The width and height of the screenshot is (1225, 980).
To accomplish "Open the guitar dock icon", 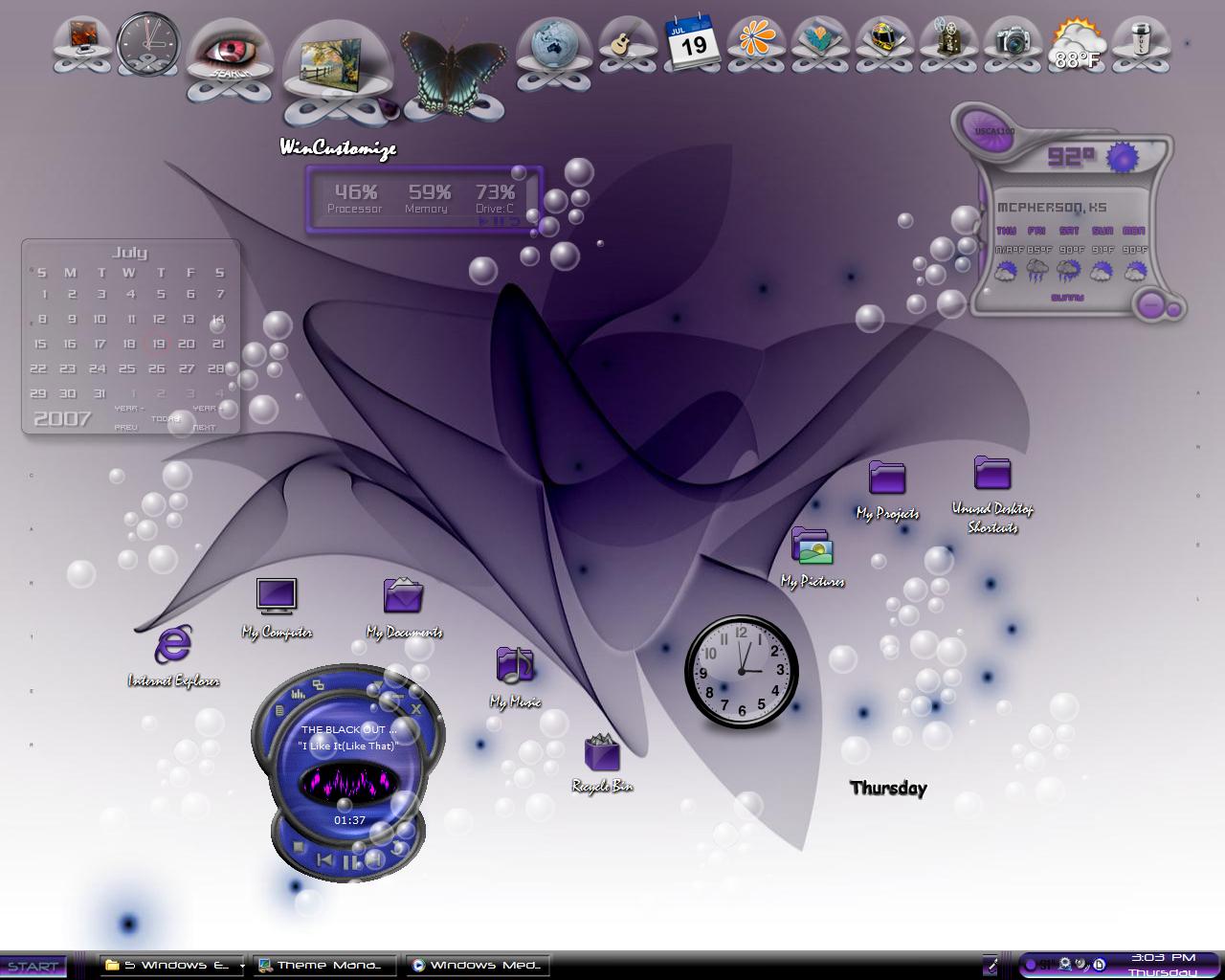I will pyautogui.click(x=629, y=45).
